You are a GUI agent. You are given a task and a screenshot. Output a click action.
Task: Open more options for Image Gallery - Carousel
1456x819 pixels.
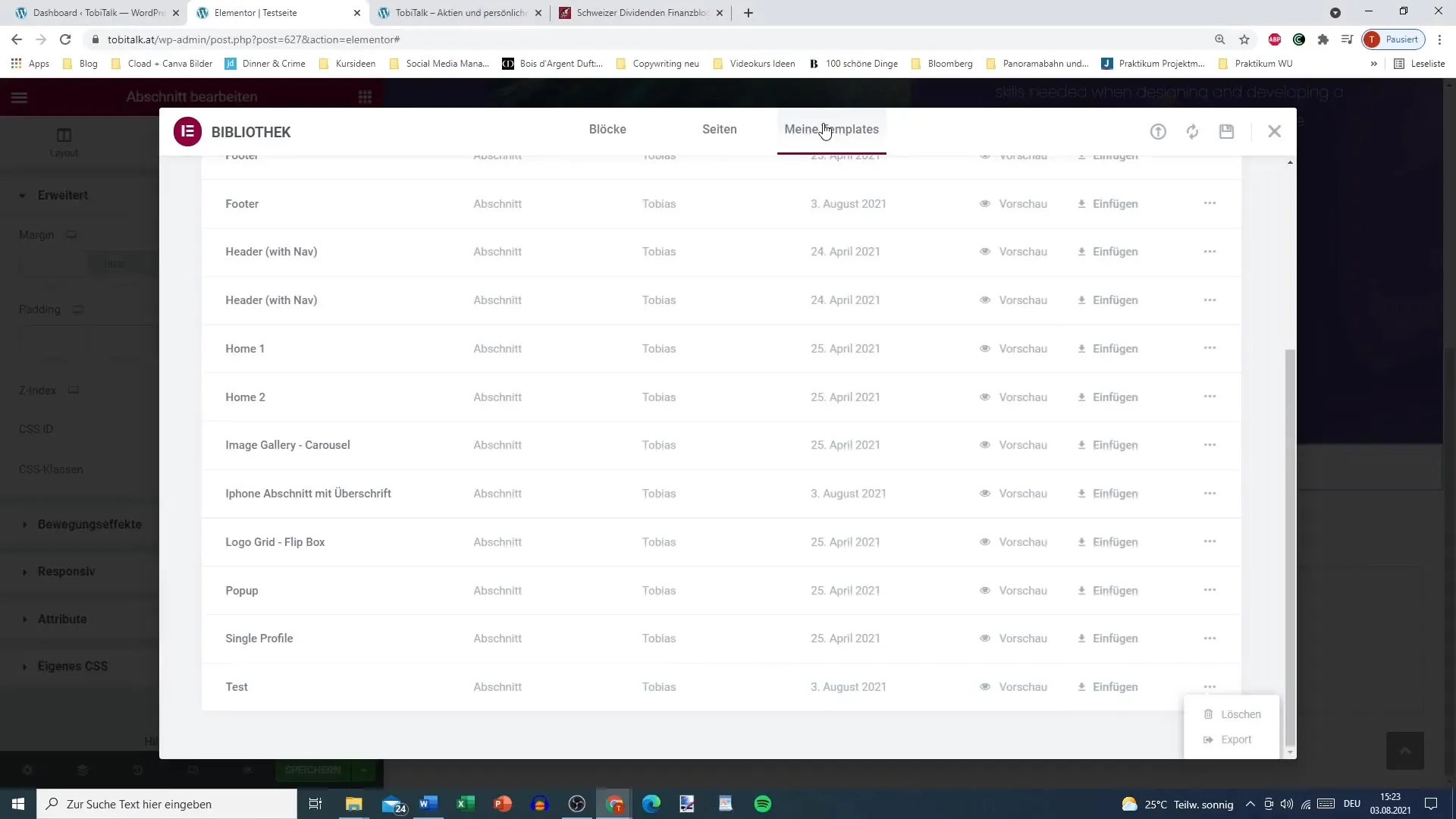coord(1210,445)
